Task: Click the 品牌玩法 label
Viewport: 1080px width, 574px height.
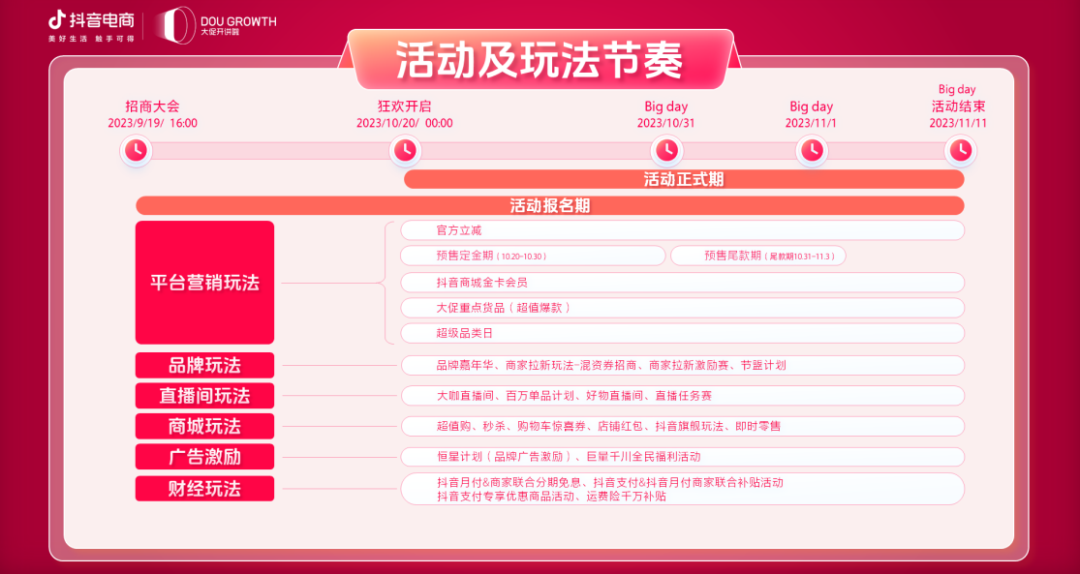Action: [205, 365]
